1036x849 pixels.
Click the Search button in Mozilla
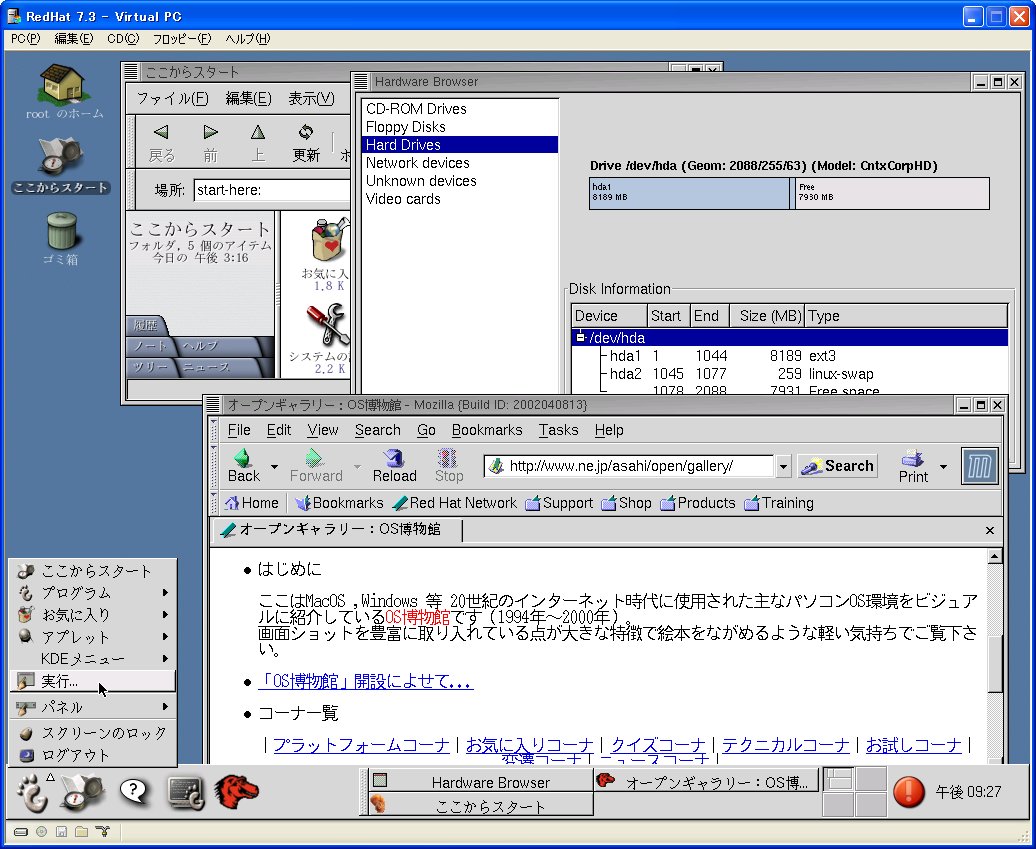pos(837,466)
